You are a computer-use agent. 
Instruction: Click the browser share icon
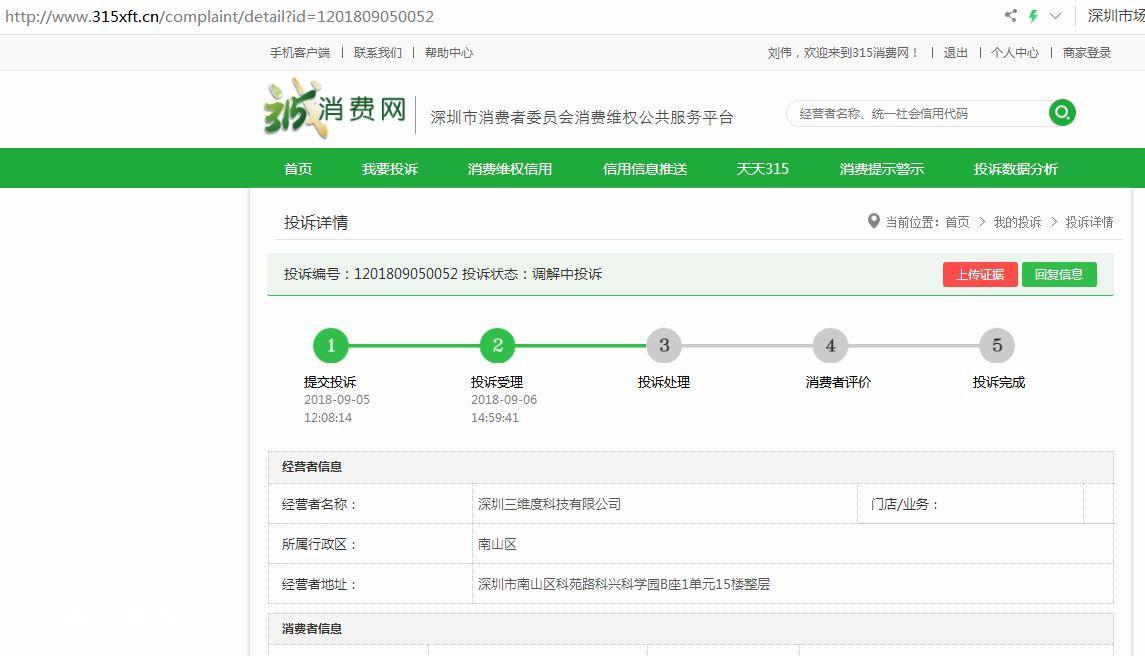pos(1011,15)
